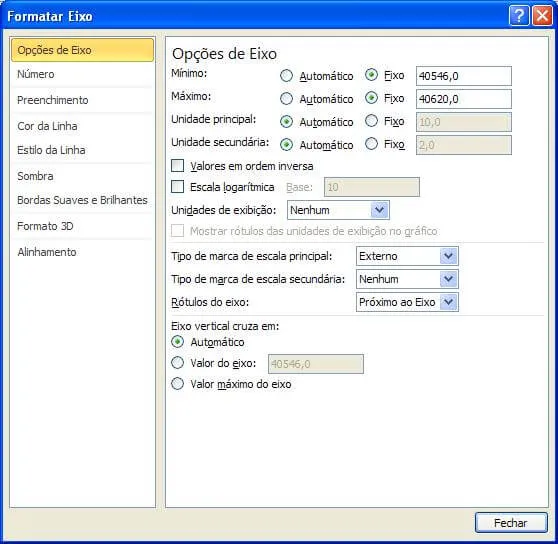Select Valor do eixo radio option
Viewport: 558px width, 544px height.
177,363
